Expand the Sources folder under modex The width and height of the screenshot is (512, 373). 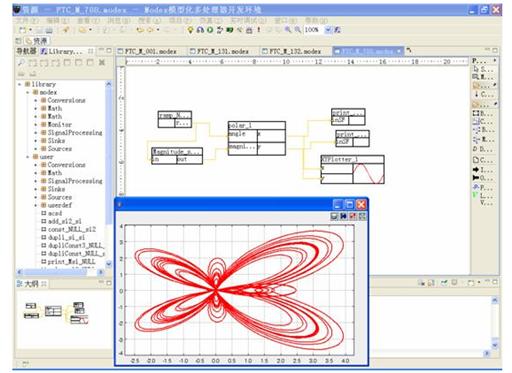pyautogui.click(x=36, y=149)
